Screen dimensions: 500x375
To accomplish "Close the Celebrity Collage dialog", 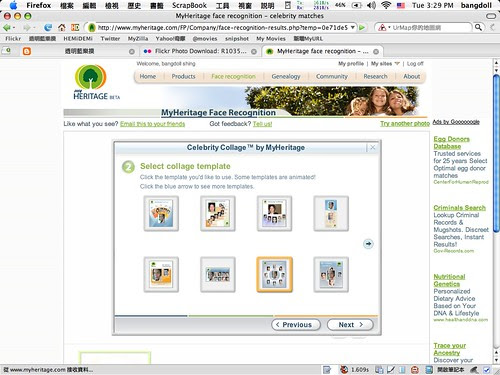I will [373, 147].
